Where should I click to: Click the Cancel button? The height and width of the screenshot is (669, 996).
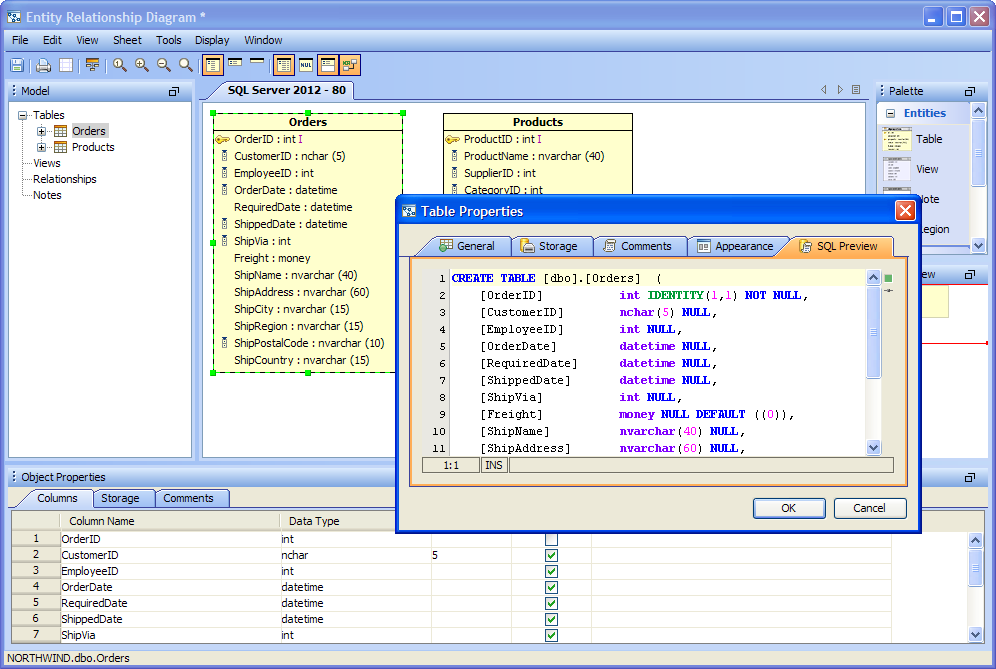pos(869,508)
